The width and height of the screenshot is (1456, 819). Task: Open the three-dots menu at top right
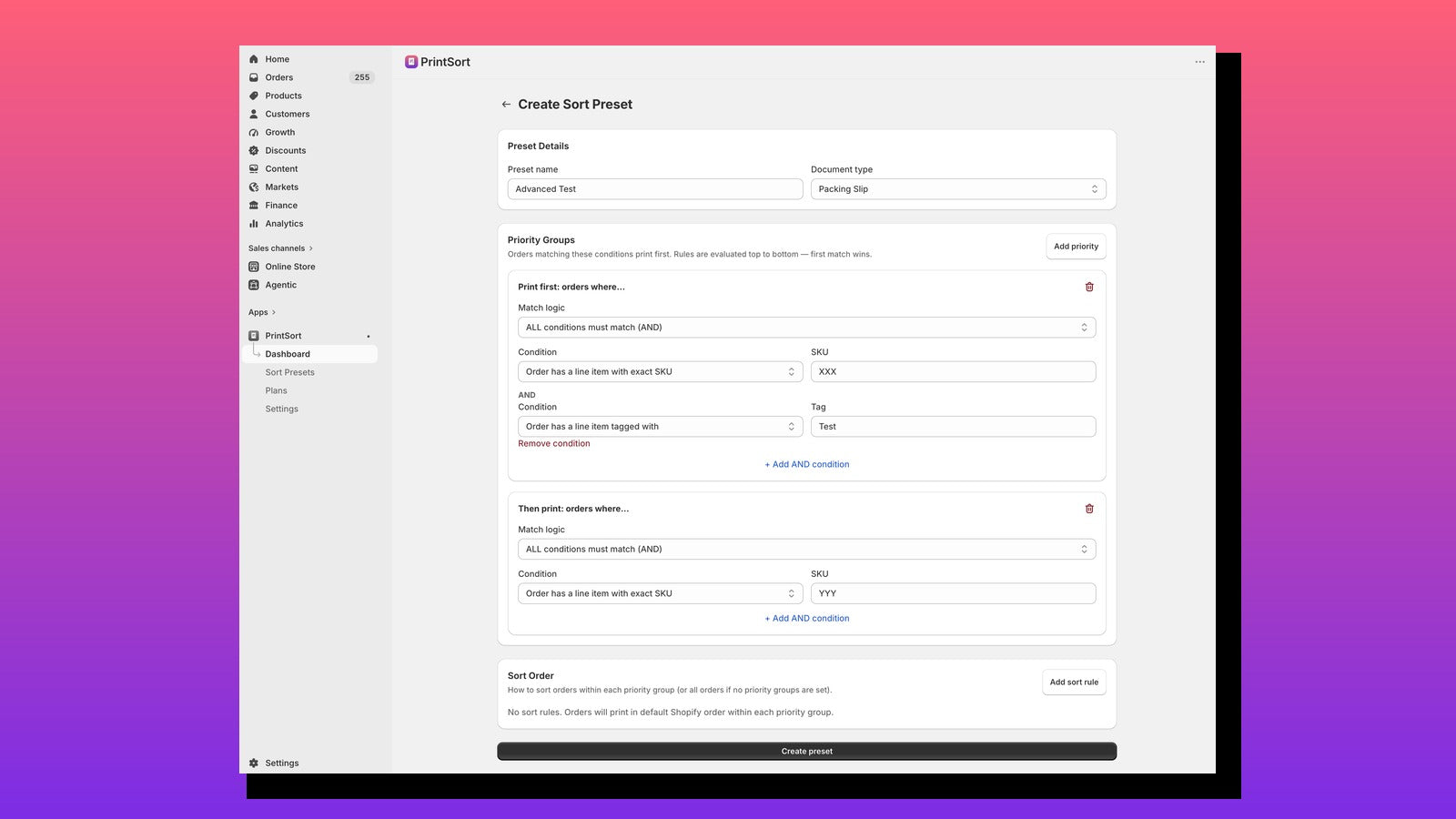1199,62
